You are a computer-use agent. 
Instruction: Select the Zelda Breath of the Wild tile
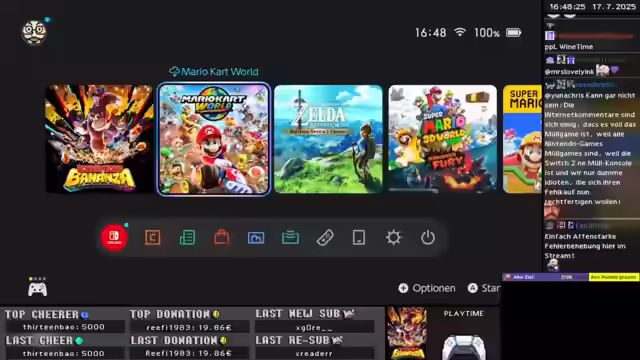pyautogui.click(x=329, y=139)
